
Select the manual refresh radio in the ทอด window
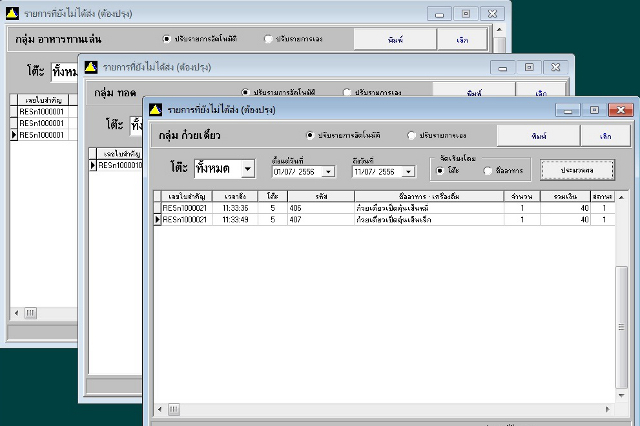[347, 92]
